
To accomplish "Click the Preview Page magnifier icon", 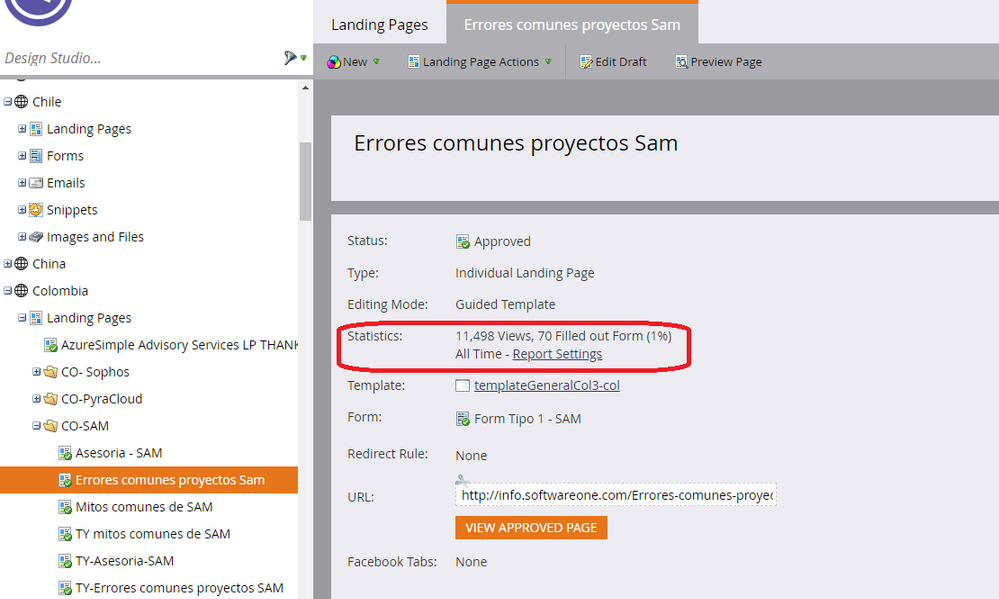I will (x=682, y=62).
